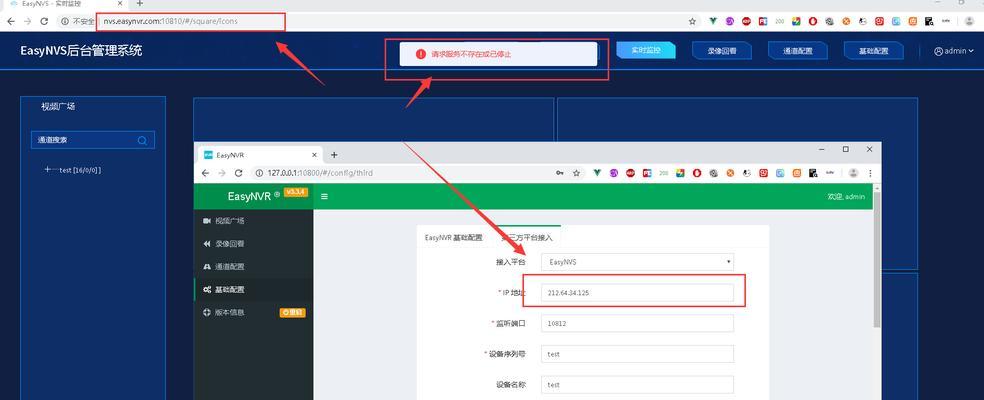Bookmark the EasyNVS page with the star
The image size is (984, 400).
coord(692,21)
